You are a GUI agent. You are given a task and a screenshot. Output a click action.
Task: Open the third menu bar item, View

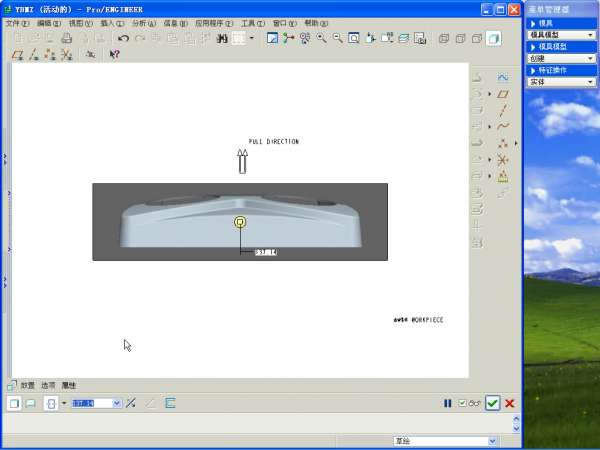click(x=81, y=23)
